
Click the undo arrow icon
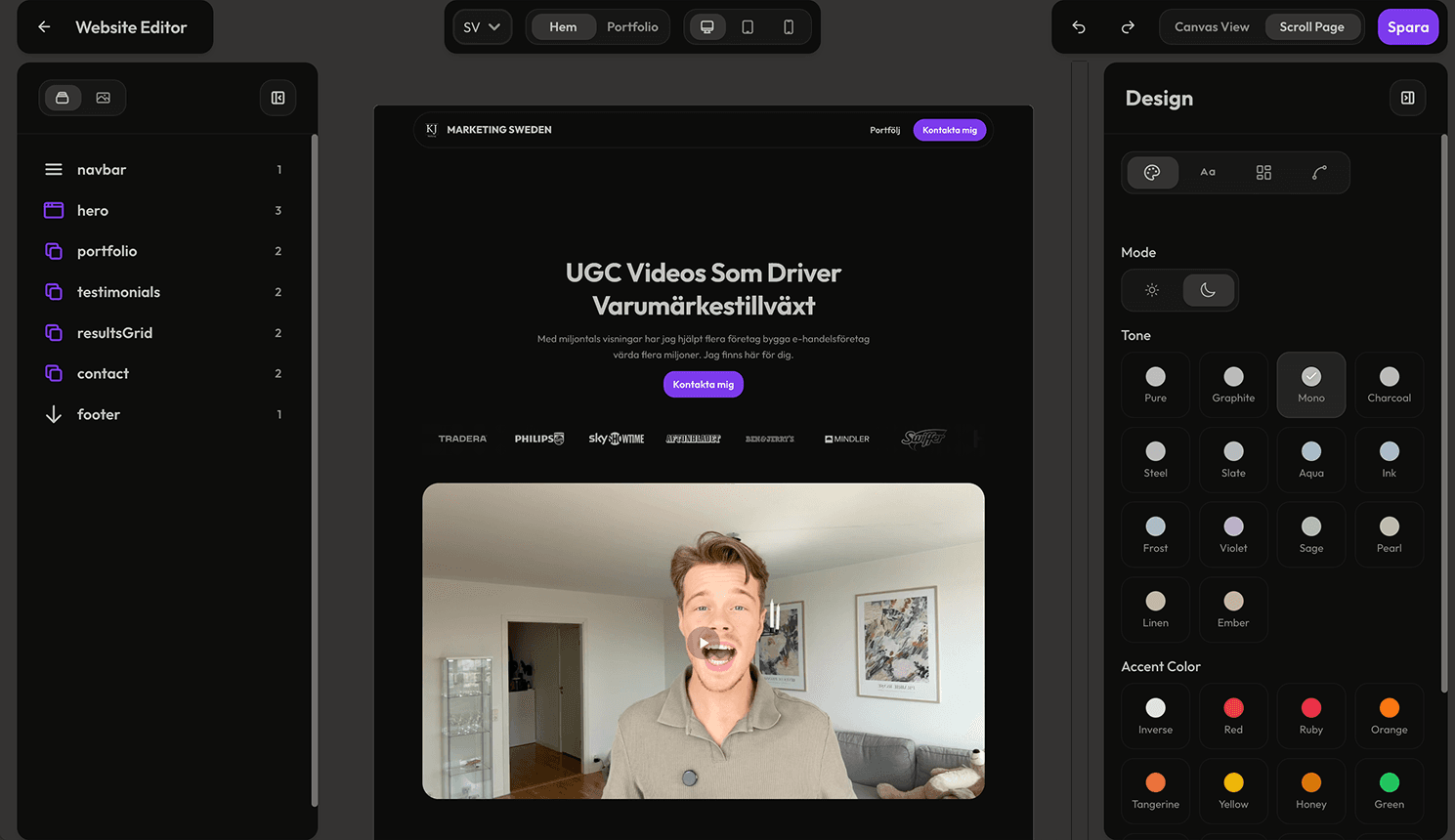tap(1079, 27)
